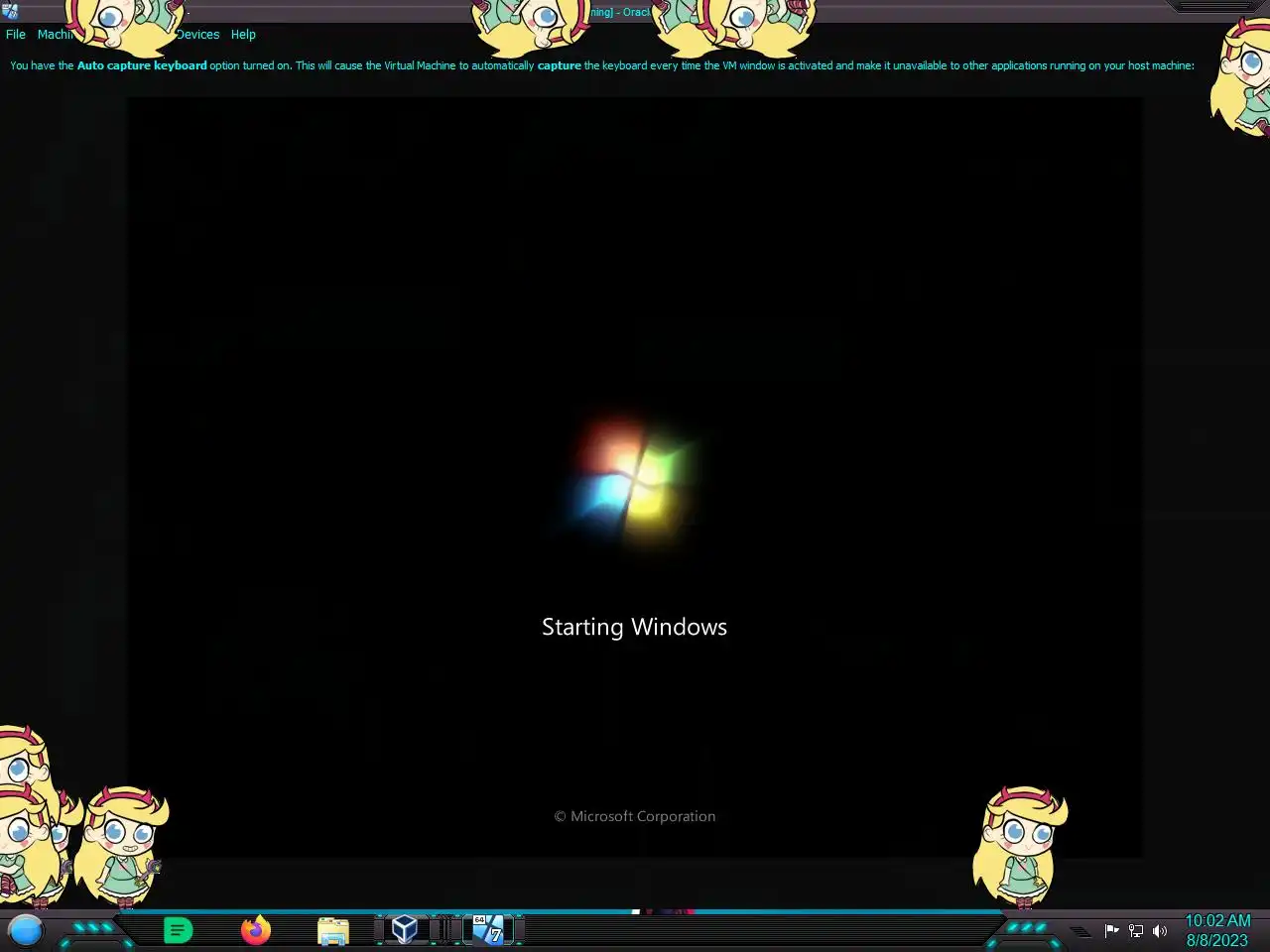Open the Machine menu in the VM window
Image resolution: width=1270 pixels, height=952 pixels.
coord(54,34)
